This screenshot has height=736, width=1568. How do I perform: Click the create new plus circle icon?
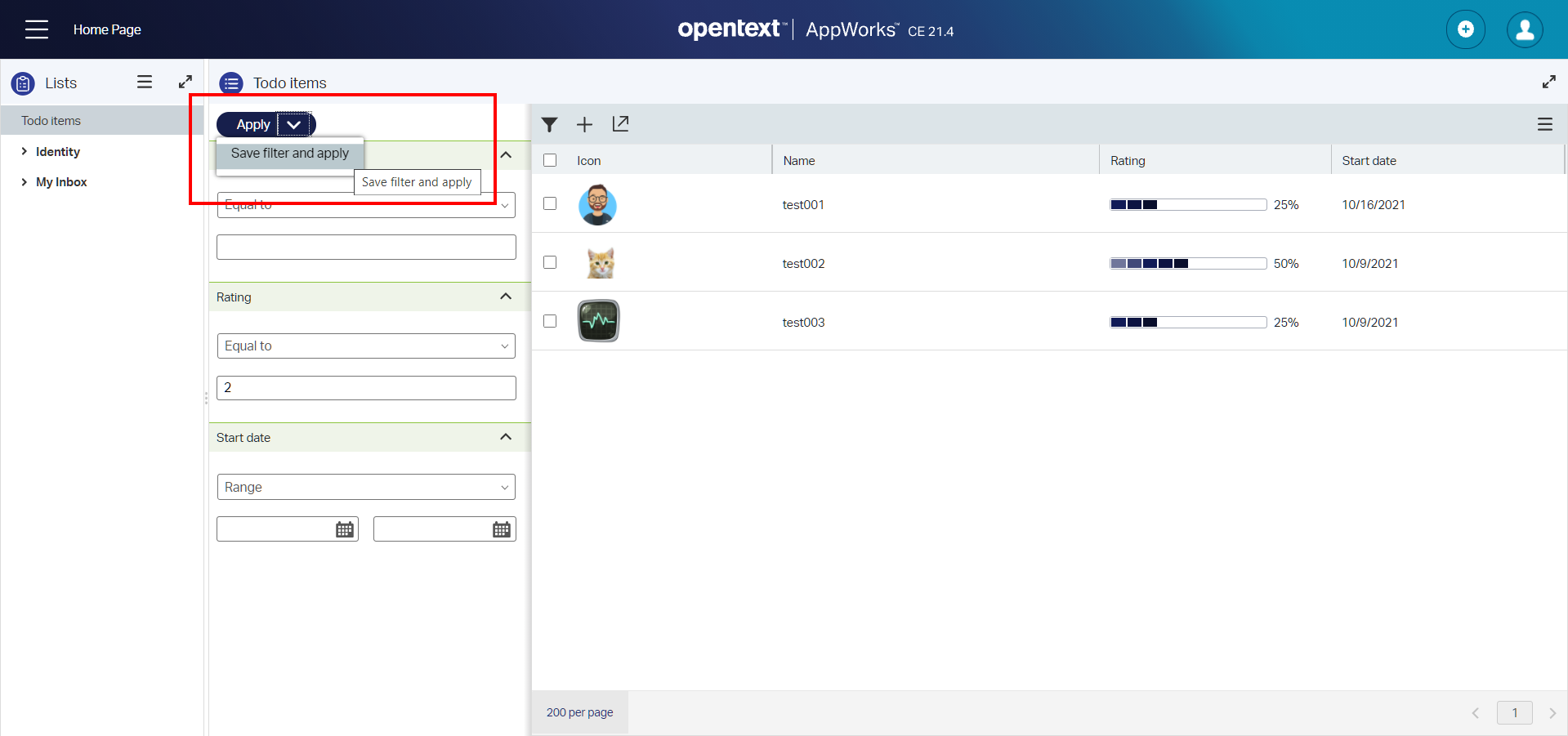pyautogui.click(x=1465, y=30)
